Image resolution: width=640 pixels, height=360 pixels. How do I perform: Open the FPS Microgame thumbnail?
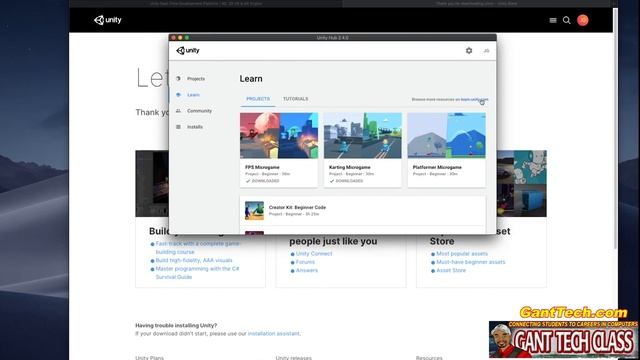[x=279, y=136]
